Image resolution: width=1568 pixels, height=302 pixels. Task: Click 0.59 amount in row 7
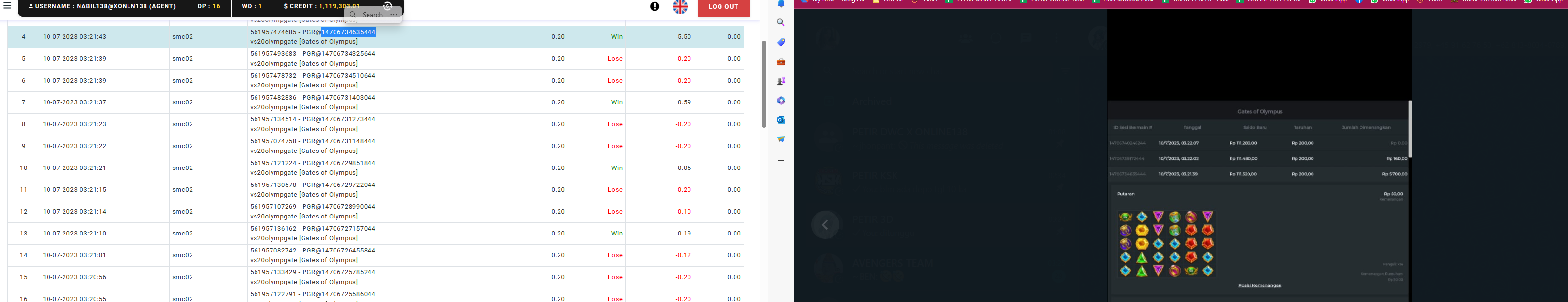[x=684, y=102]
